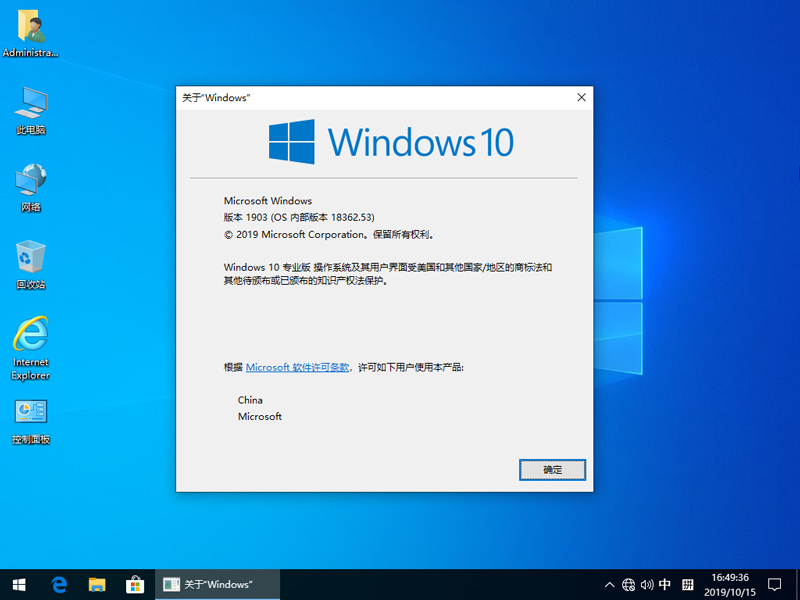Toggle the 中 Chinese input mode indicator
This screenshot has width=800, height=600.
pos(666,584)
